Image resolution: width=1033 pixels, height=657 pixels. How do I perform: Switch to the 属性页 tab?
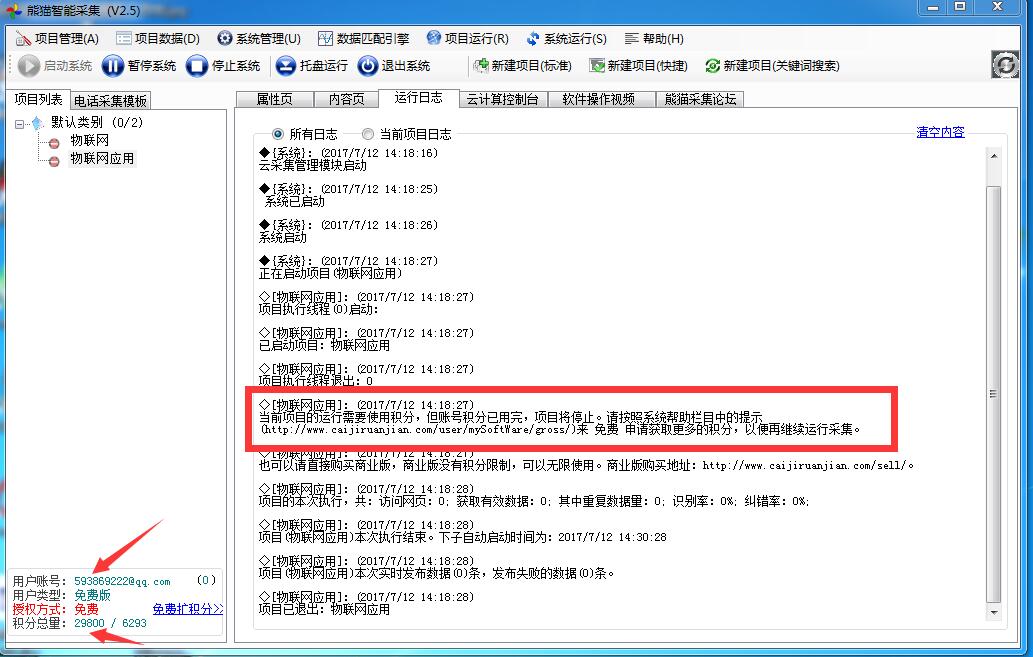(274, 99)
